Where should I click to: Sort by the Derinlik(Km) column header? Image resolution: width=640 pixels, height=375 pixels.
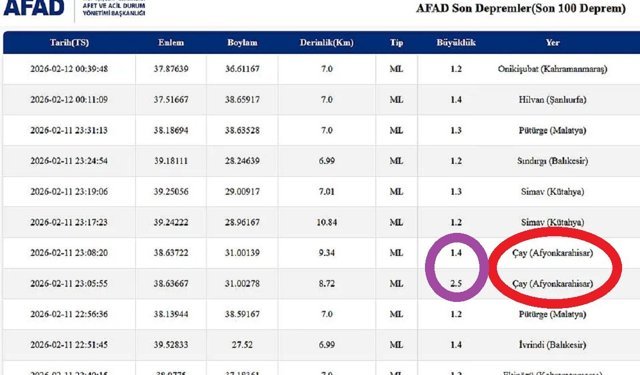pos(327,42)
